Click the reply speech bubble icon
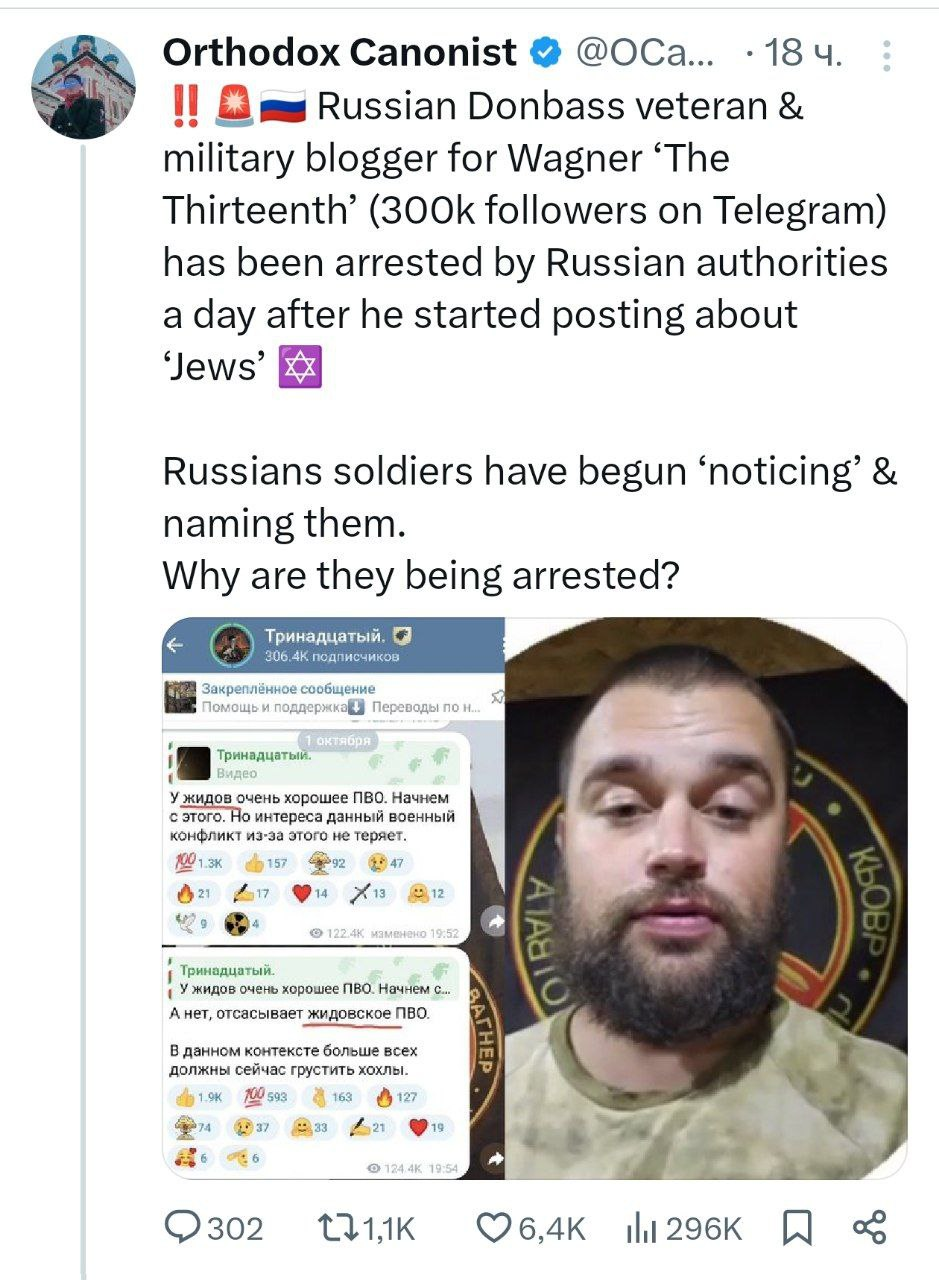 [181, 1228]
